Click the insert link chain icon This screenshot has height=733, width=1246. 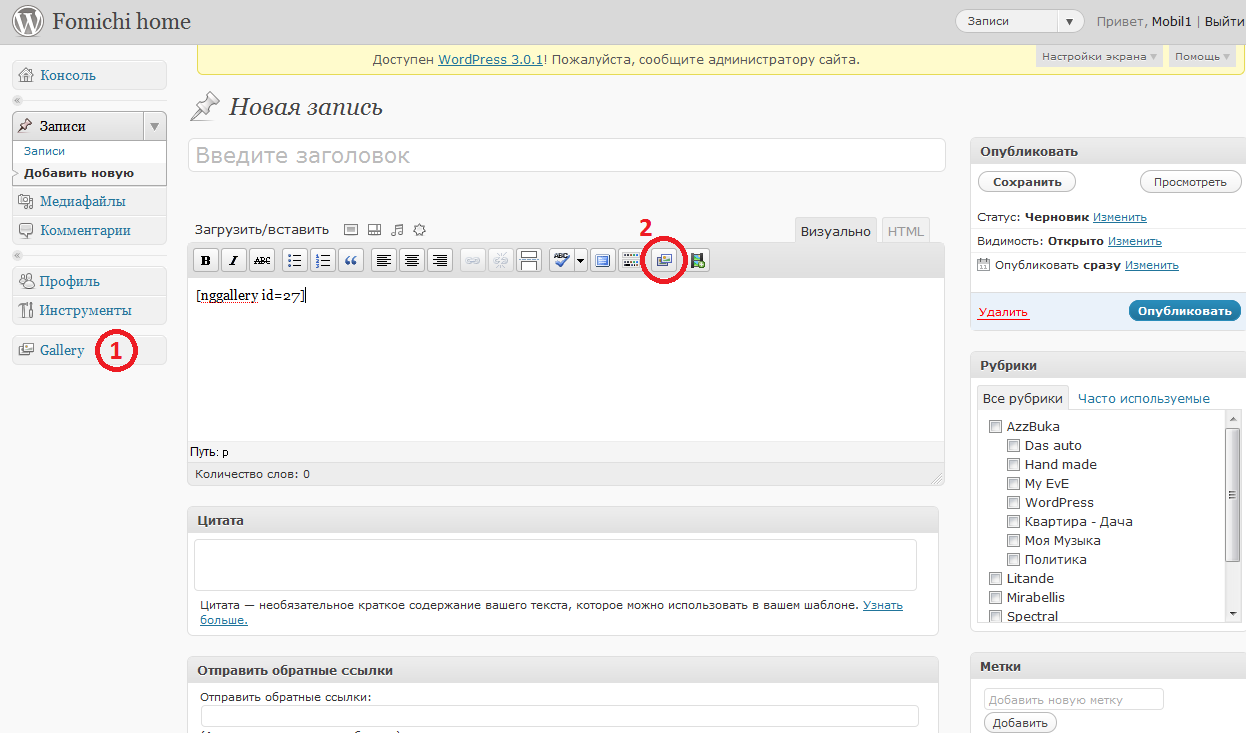[x=473, y=260]
